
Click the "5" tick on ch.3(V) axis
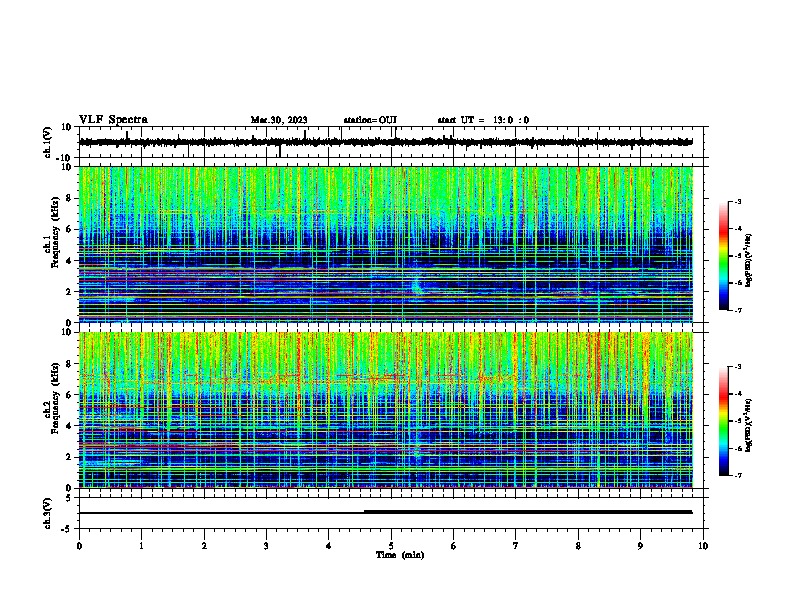70,498
